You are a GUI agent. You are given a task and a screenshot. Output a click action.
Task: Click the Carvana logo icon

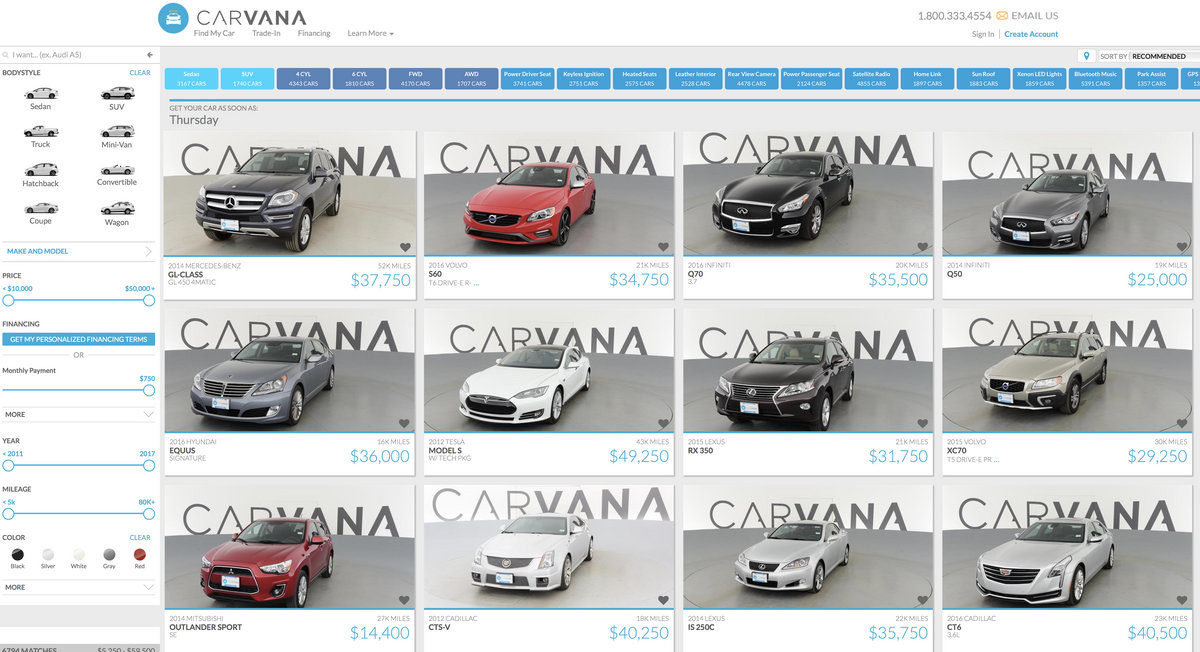point(172,17)
